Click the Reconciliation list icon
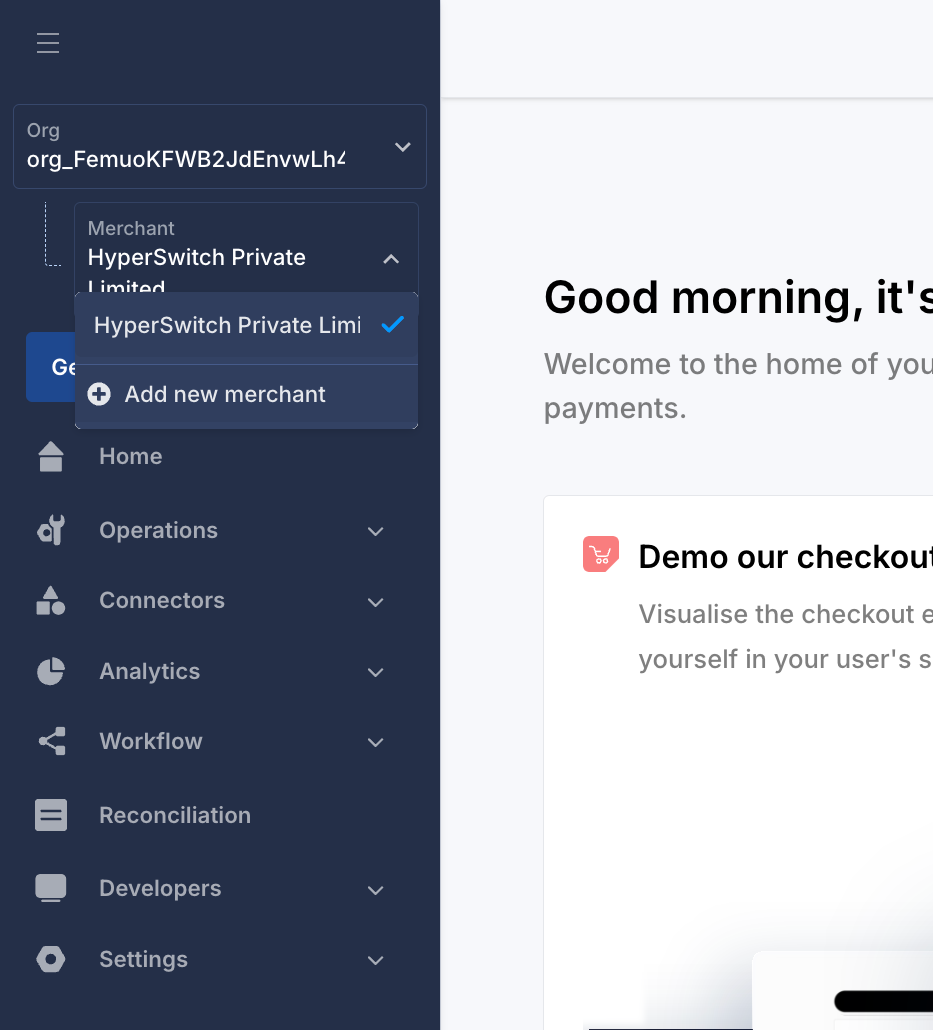 (51, 815)
